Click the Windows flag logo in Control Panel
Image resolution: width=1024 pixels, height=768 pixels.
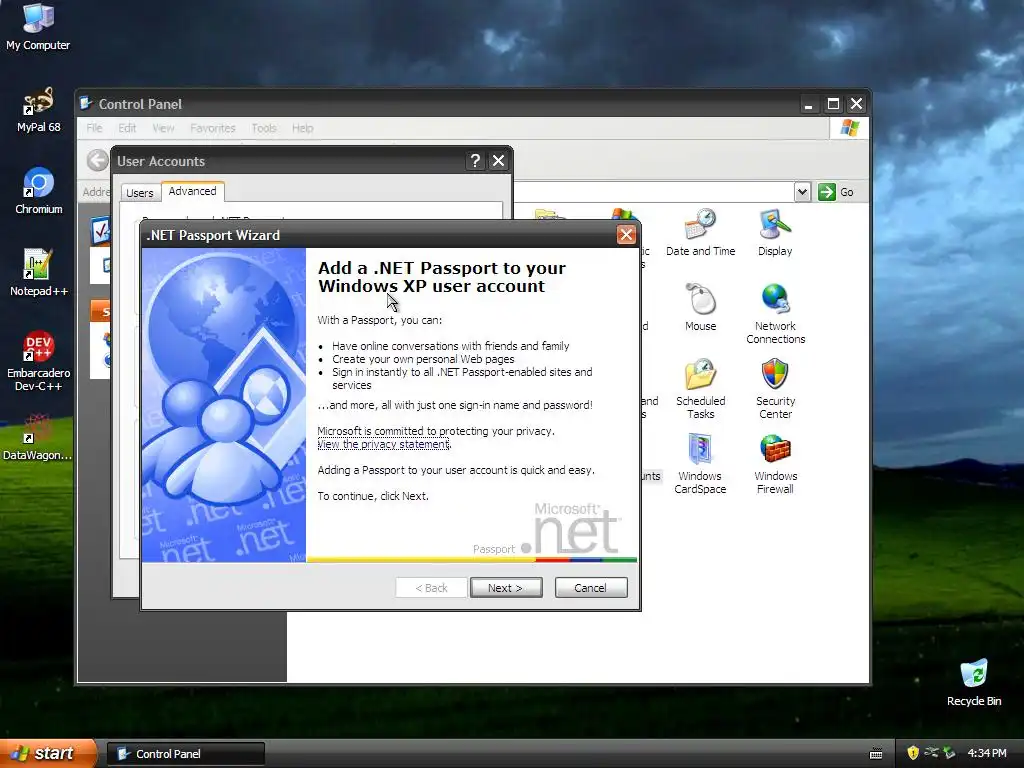pos(850,128)
